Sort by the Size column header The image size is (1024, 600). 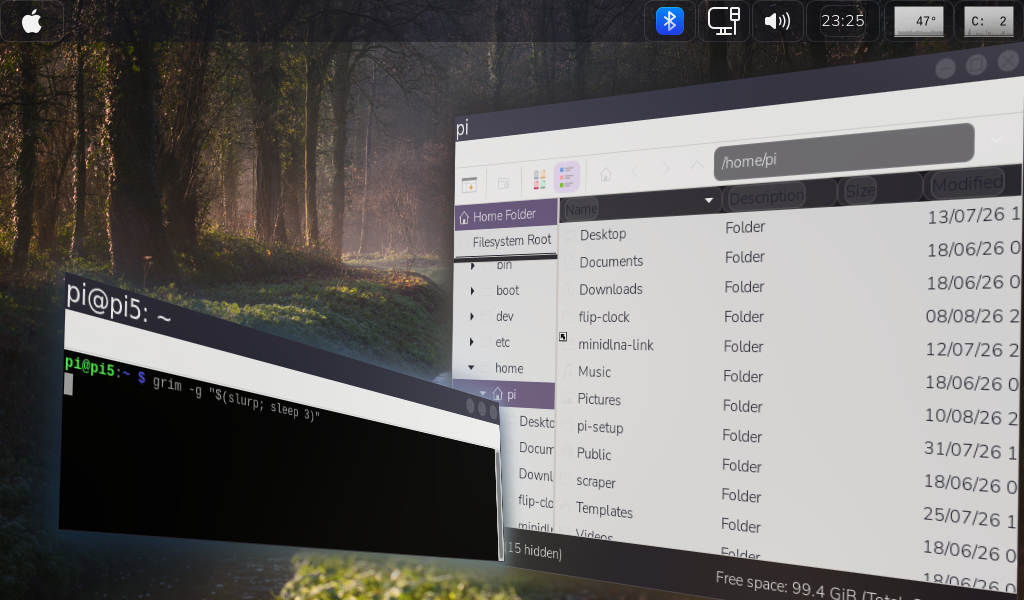pyautogui.click(x=859, y=191)
